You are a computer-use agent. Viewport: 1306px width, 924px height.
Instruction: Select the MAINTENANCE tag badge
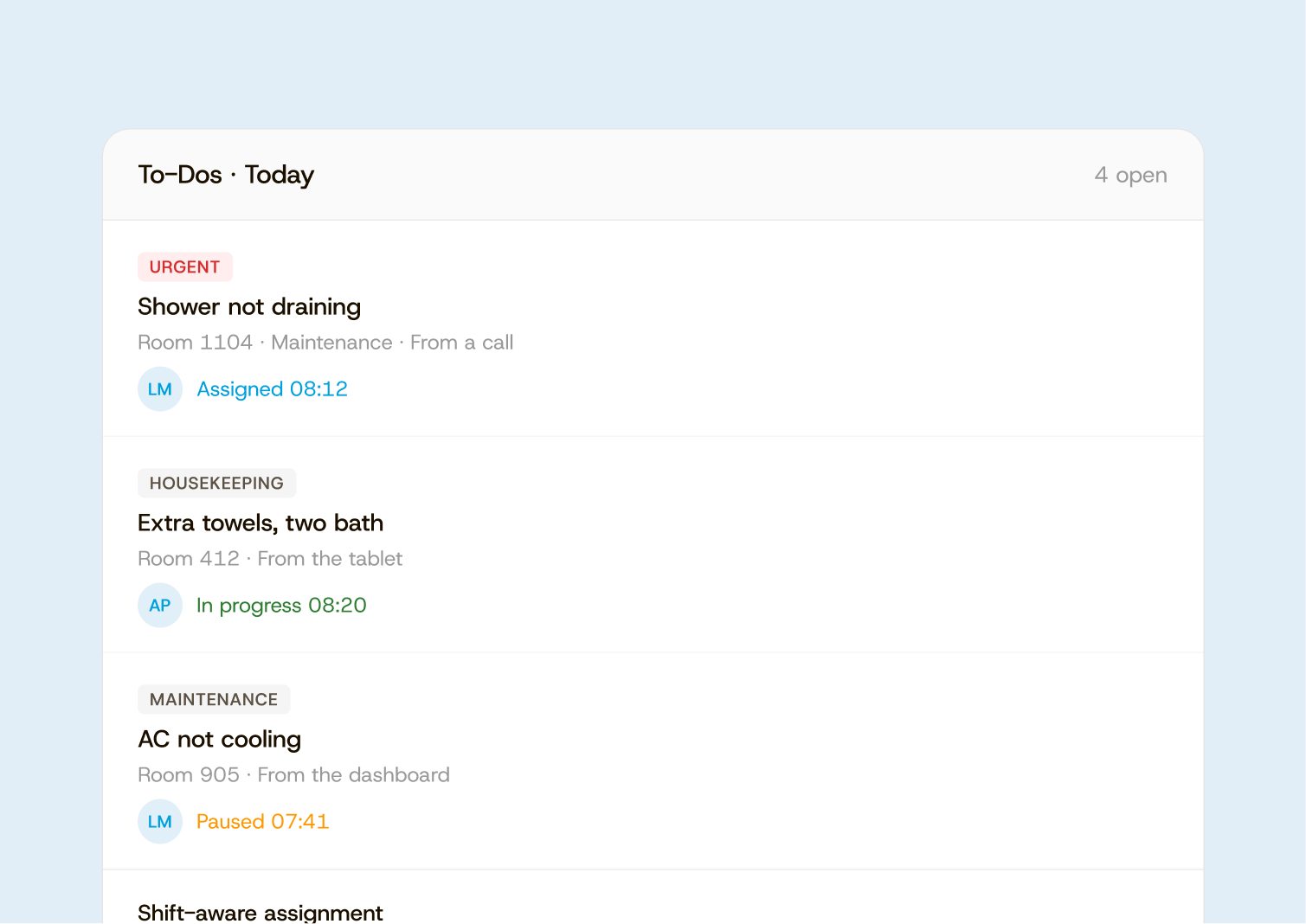(214, 699)
